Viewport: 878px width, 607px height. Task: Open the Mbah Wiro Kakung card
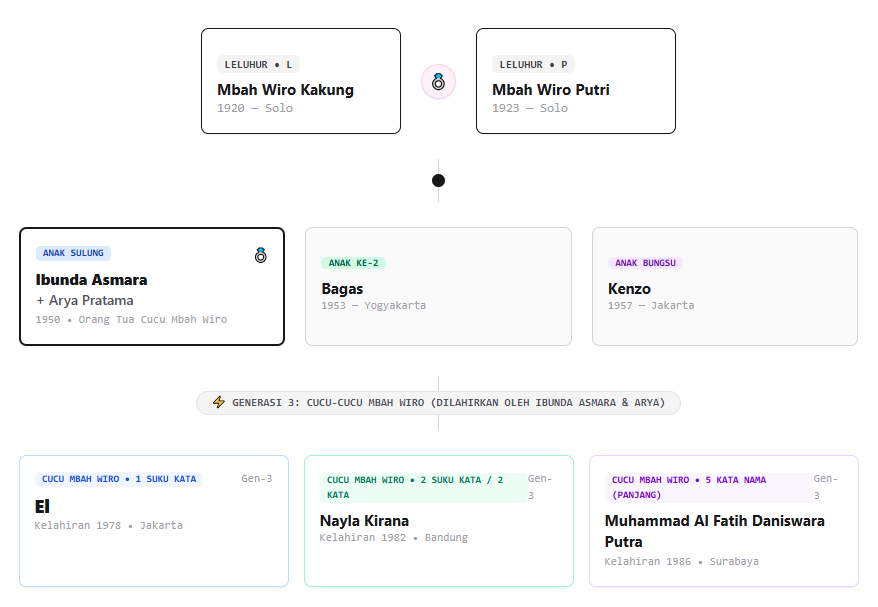click(301, 81)
